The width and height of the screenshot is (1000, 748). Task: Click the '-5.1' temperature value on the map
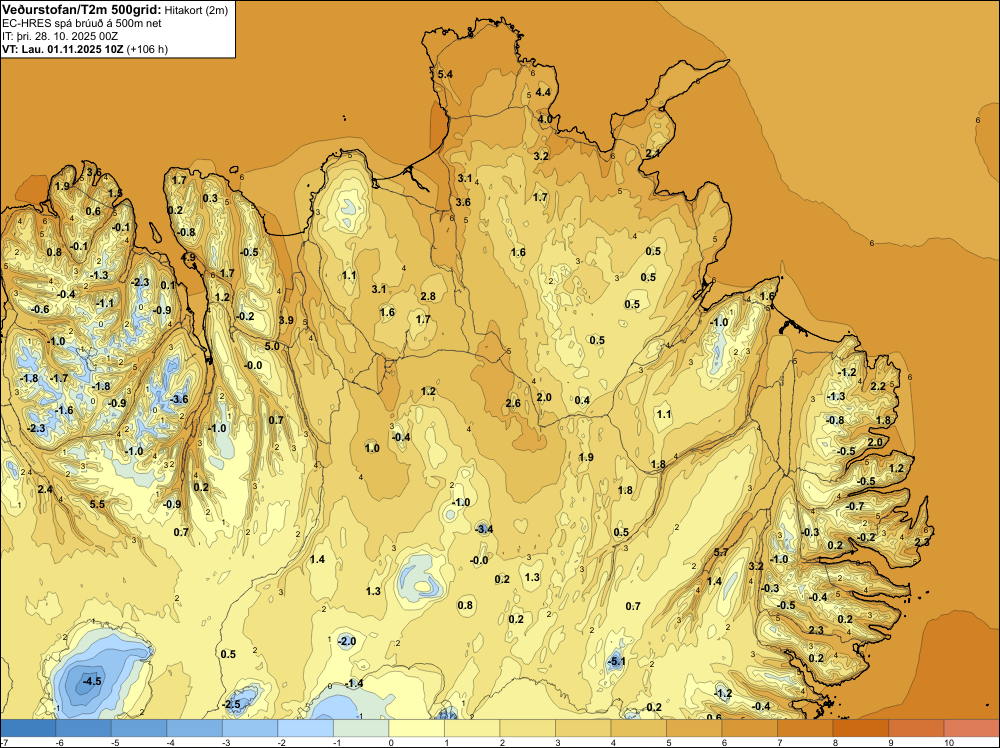point(616,661)
